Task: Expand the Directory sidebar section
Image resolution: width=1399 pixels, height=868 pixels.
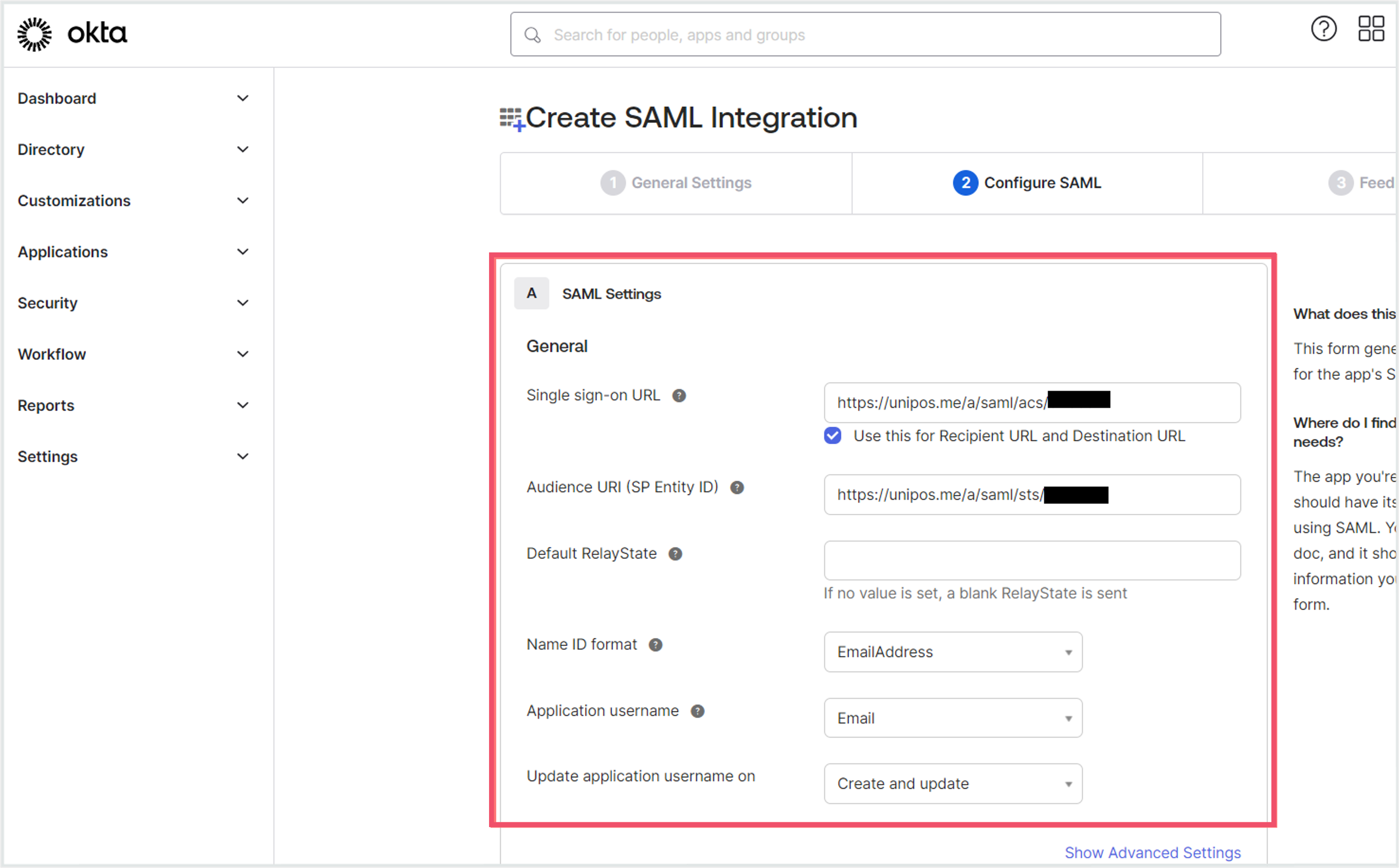Action: point(133,150)
